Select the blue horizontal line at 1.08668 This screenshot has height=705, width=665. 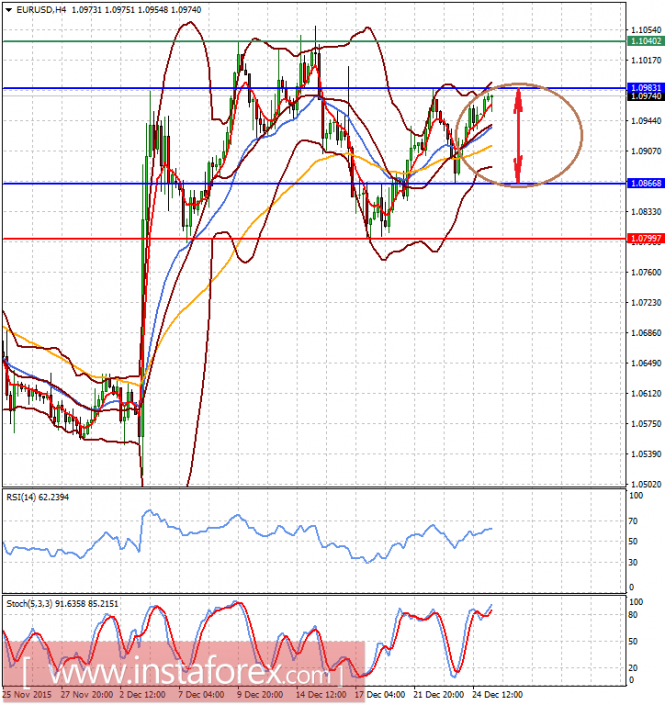point(314,183)
